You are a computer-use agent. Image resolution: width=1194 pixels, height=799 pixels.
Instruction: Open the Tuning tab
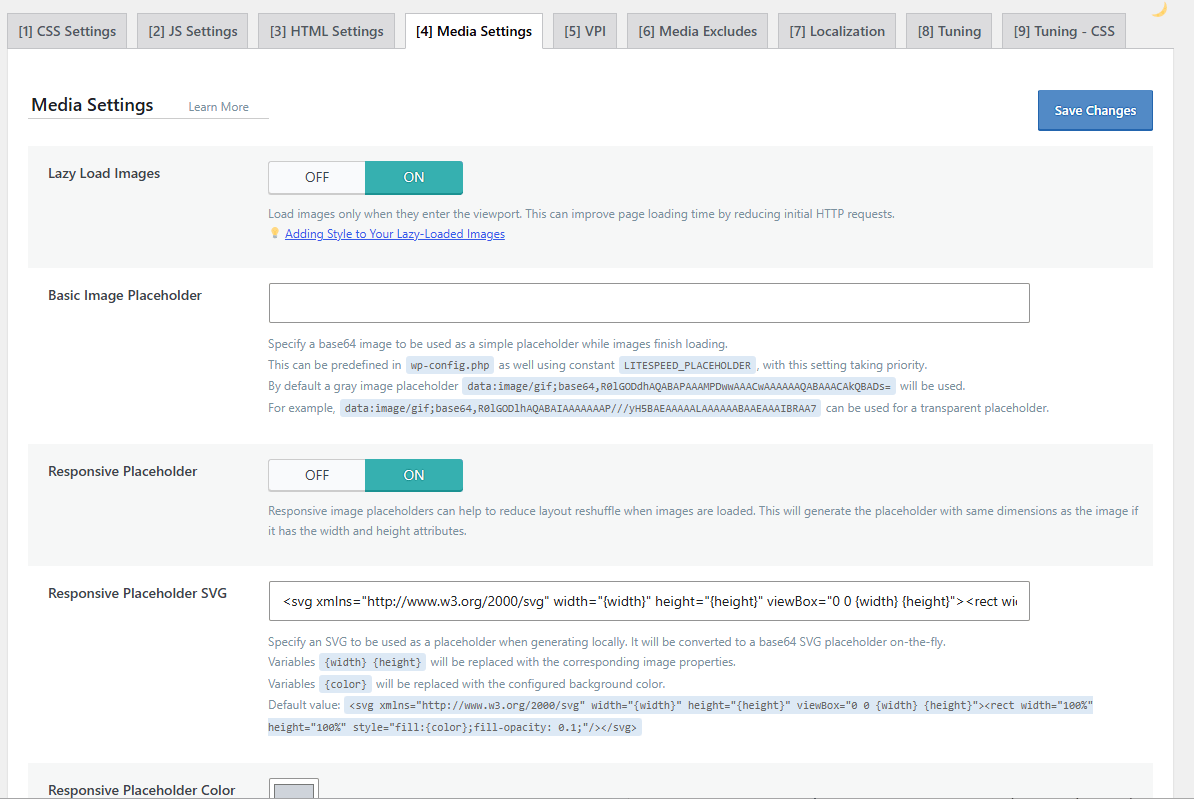[949, 31]
